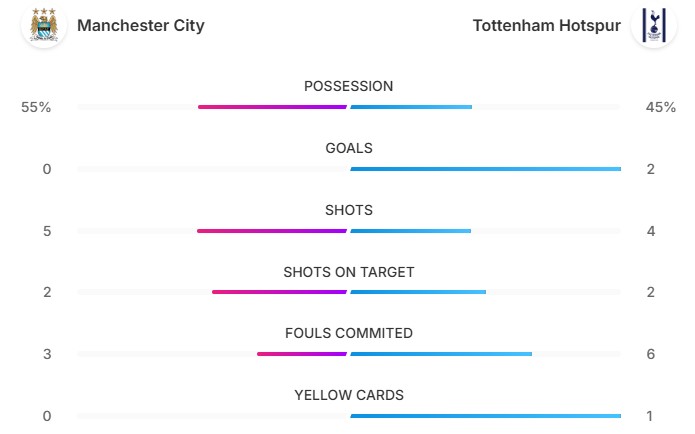
Task: Select the FOULS COMMITTED label
Action: 348,333
